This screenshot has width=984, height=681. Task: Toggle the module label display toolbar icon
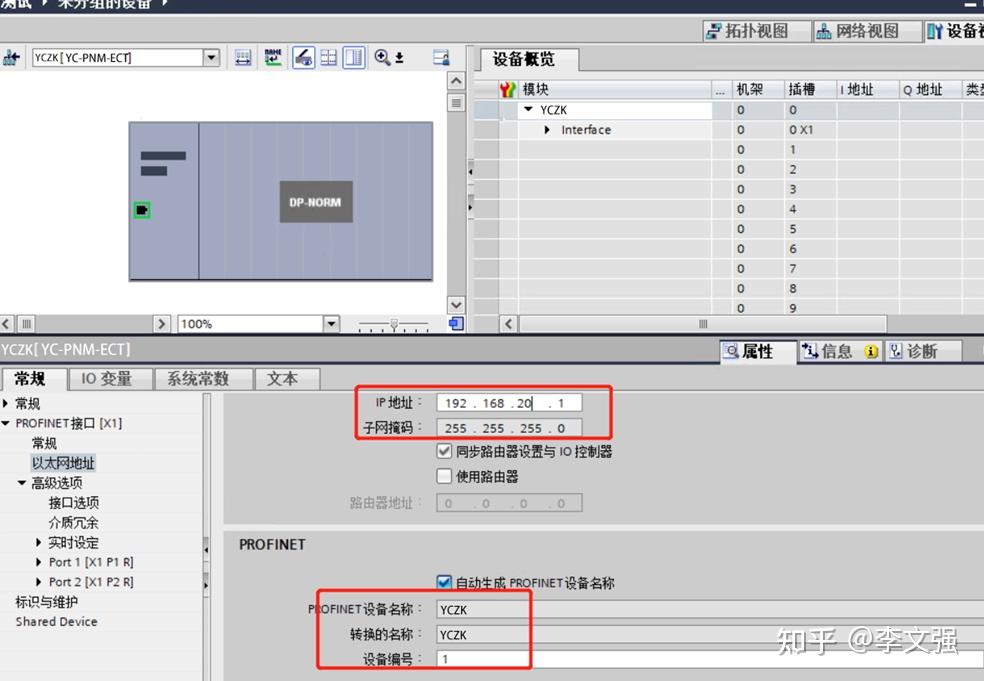pos(304,58)
